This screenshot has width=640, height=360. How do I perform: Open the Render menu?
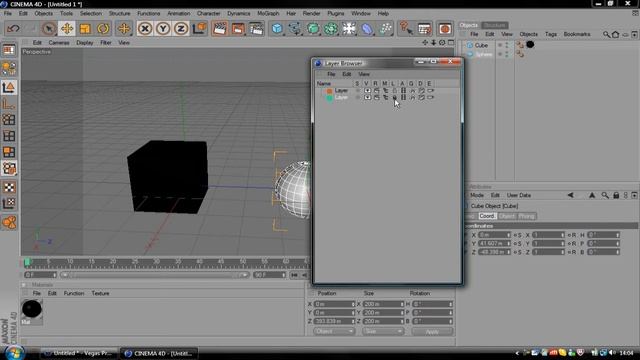pyautogui.click(x=311, y=13)
